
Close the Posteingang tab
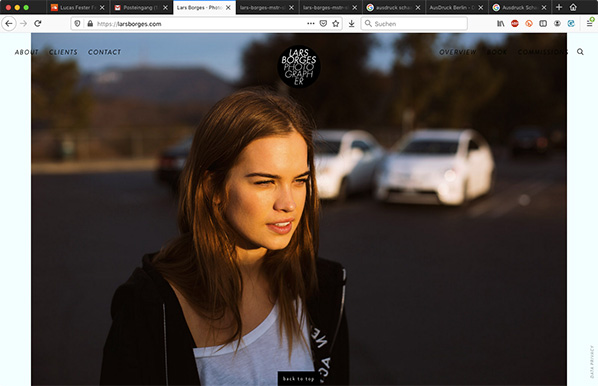tap(165, 7)
